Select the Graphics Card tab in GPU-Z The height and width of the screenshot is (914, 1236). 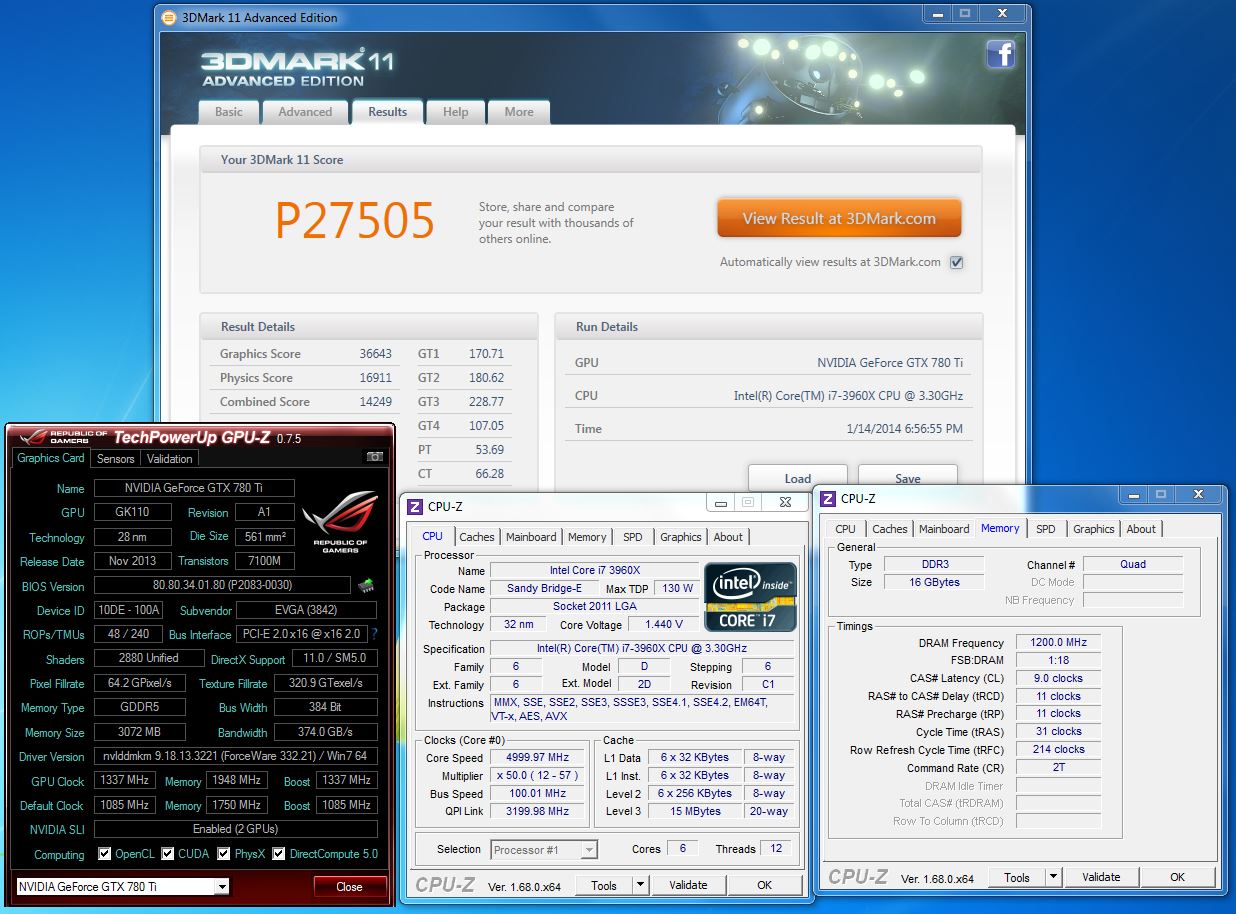point(51,457)
